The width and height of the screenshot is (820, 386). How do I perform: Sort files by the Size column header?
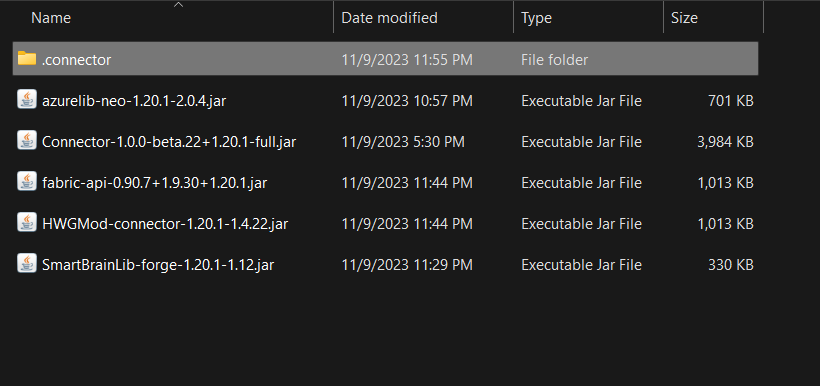pos(684,18)
